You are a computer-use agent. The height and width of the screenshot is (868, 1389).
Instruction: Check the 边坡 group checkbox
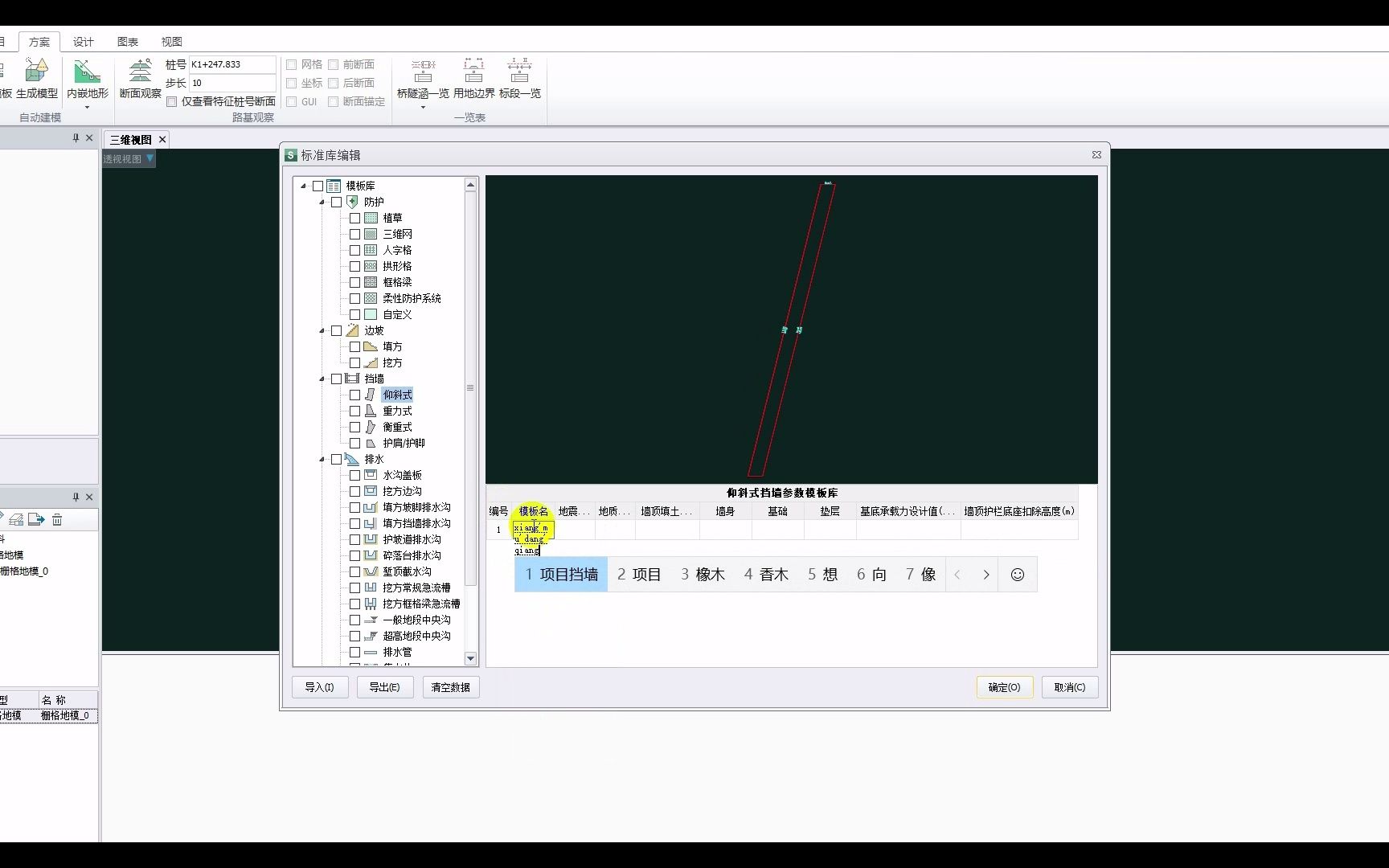pos(337,330)
